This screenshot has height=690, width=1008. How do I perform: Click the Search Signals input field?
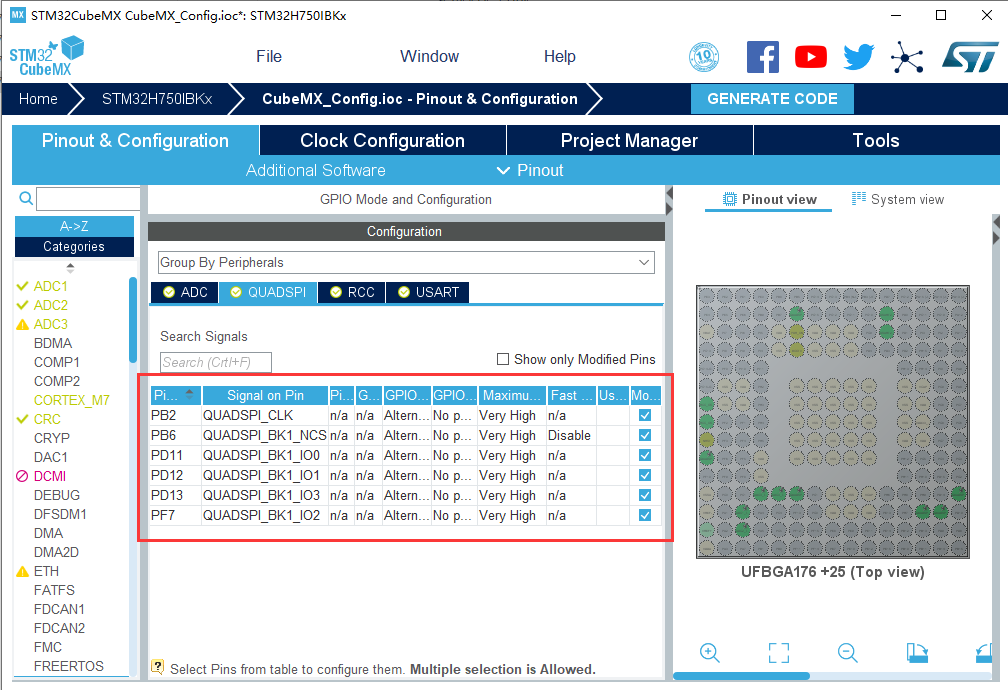tap(215, 362)
